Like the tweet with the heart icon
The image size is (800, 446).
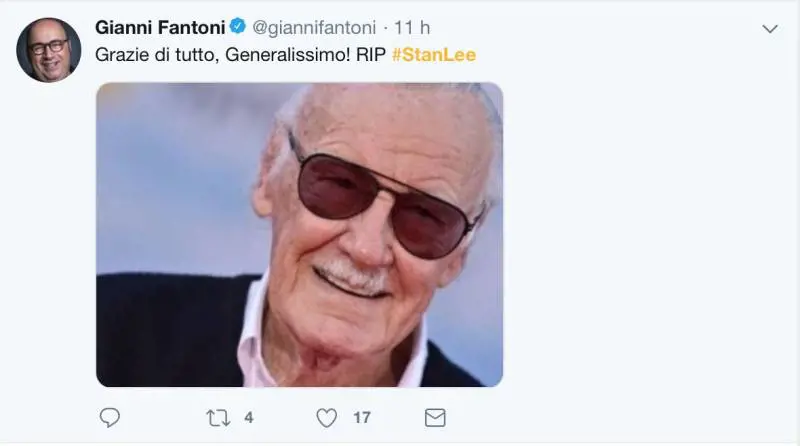(x=327, y=417)
